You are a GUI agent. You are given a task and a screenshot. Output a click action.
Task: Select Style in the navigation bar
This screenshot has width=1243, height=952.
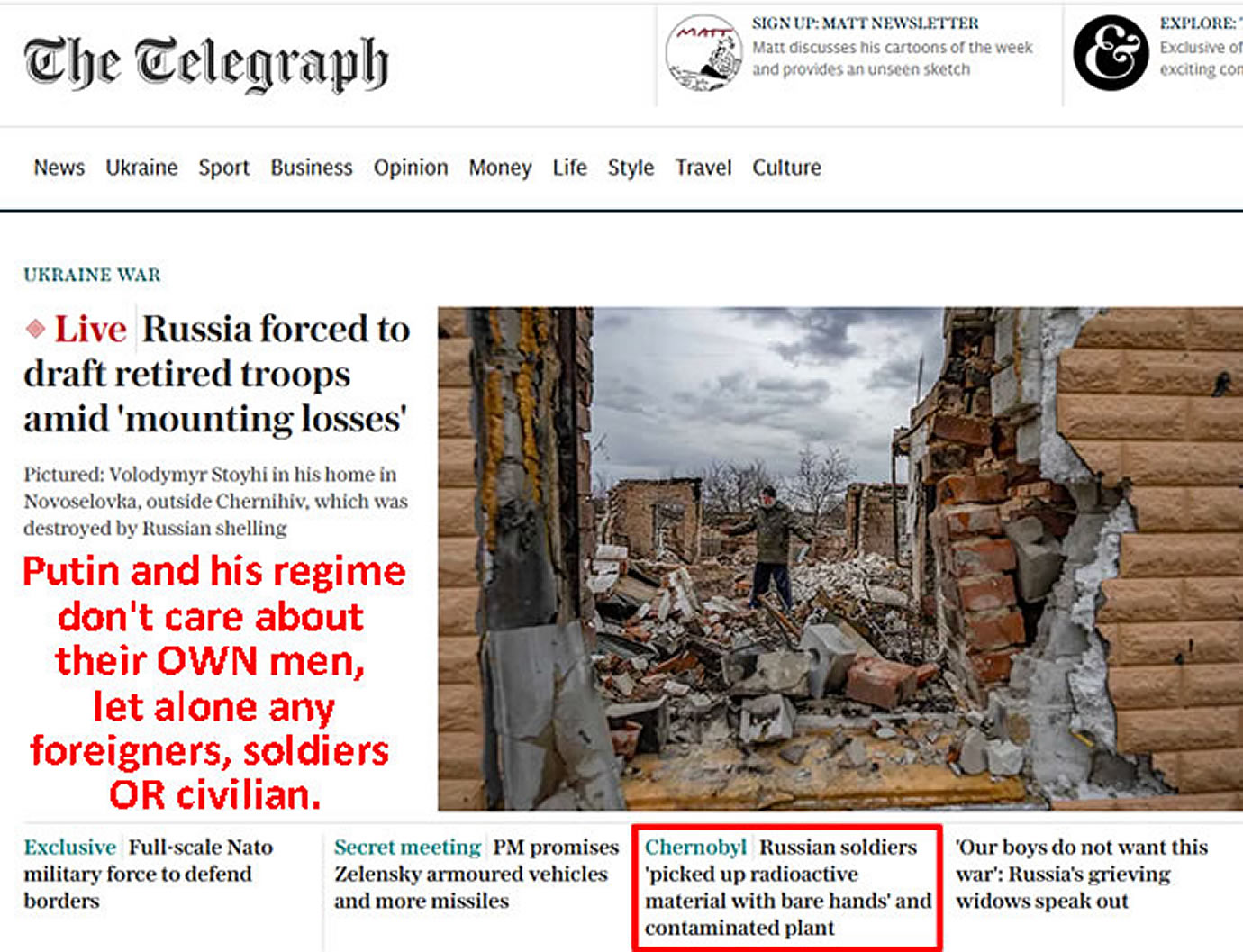pyautogui.click(x=631, y=168)
